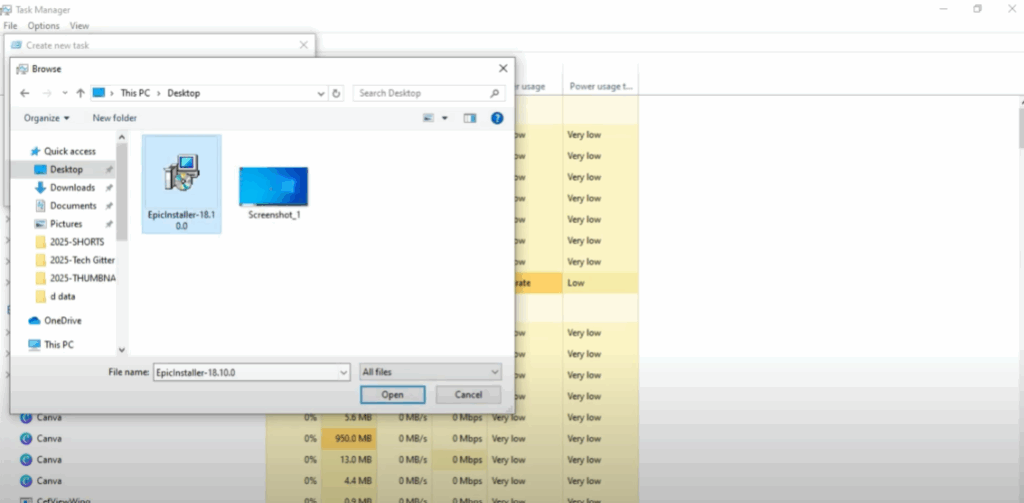1024x503 pixels.
Task: Click the New folder button
Action: point(114,118)
